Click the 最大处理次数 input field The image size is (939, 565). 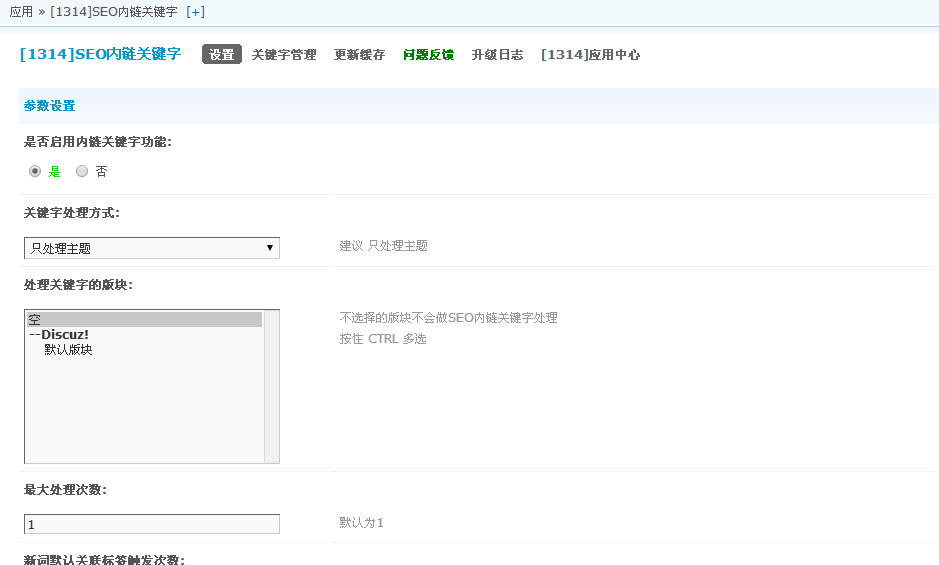click(x=152, y=524)
